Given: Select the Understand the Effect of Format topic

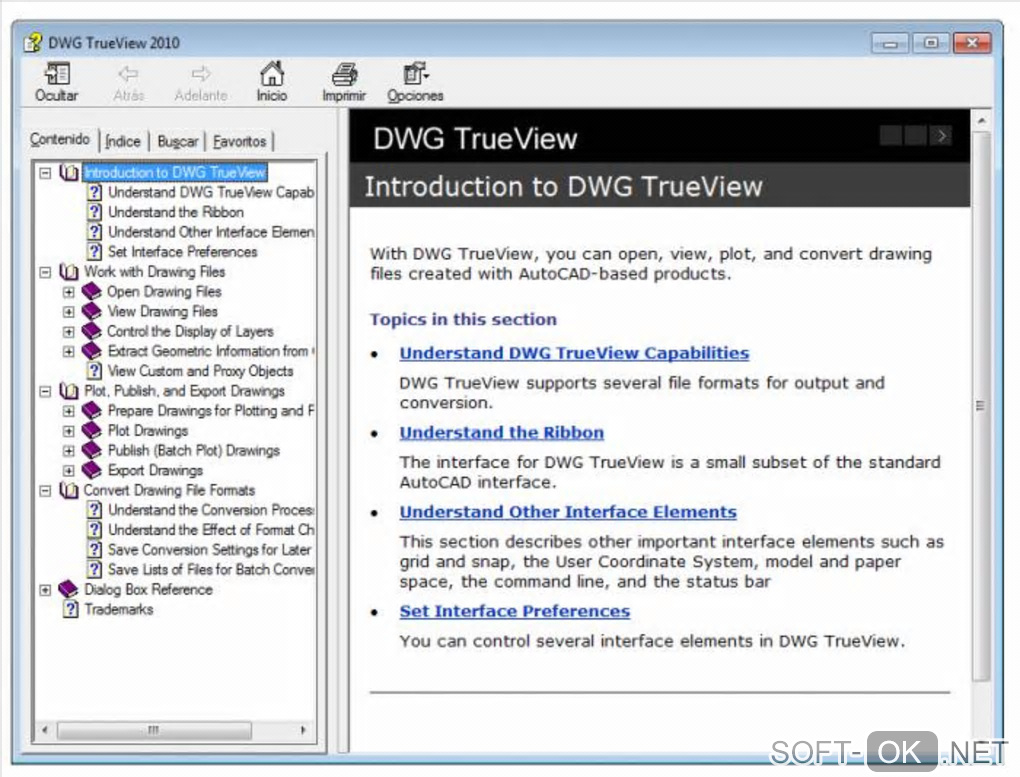Looking at the screenshot, I should 211,530.
